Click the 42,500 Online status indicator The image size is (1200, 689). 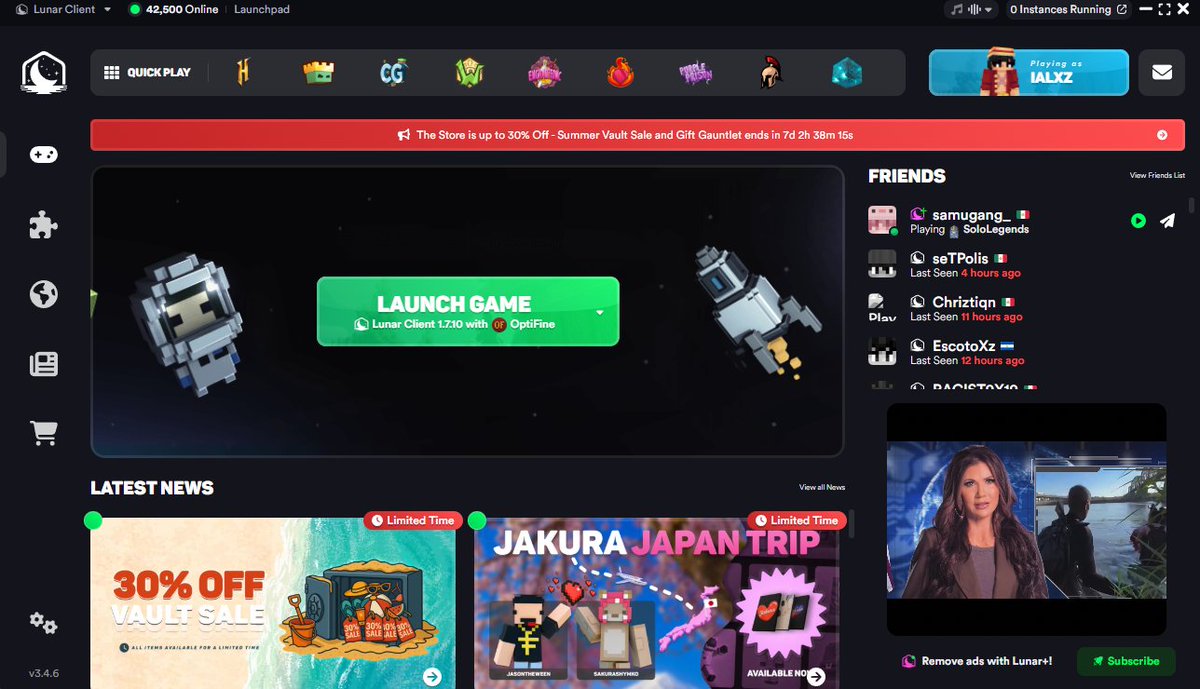[x=173, y=9]
